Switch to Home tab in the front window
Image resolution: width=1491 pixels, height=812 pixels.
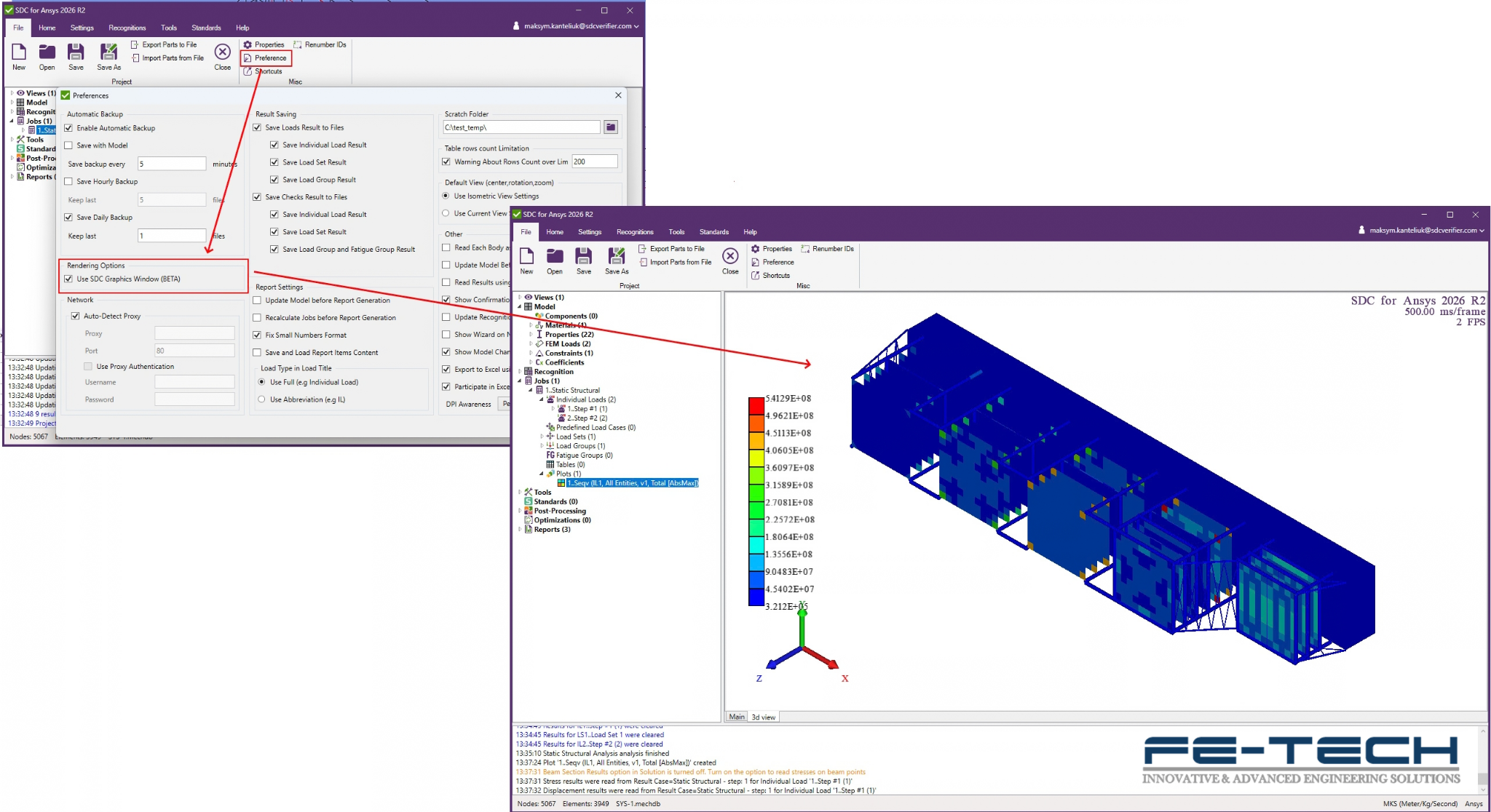555,232
